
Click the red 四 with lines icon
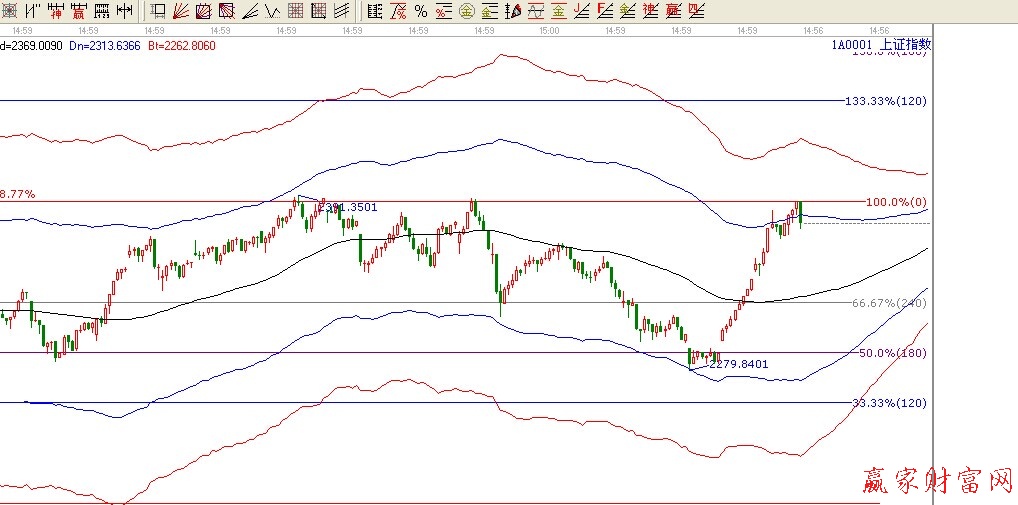click(x=696, y=11)
